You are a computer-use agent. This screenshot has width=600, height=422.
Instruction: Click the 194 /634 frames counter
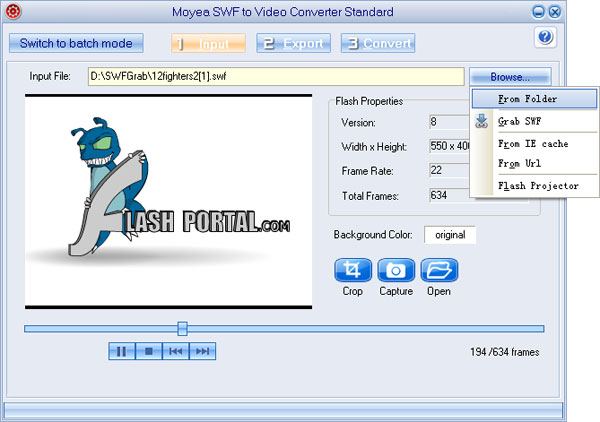pos(505,352)
